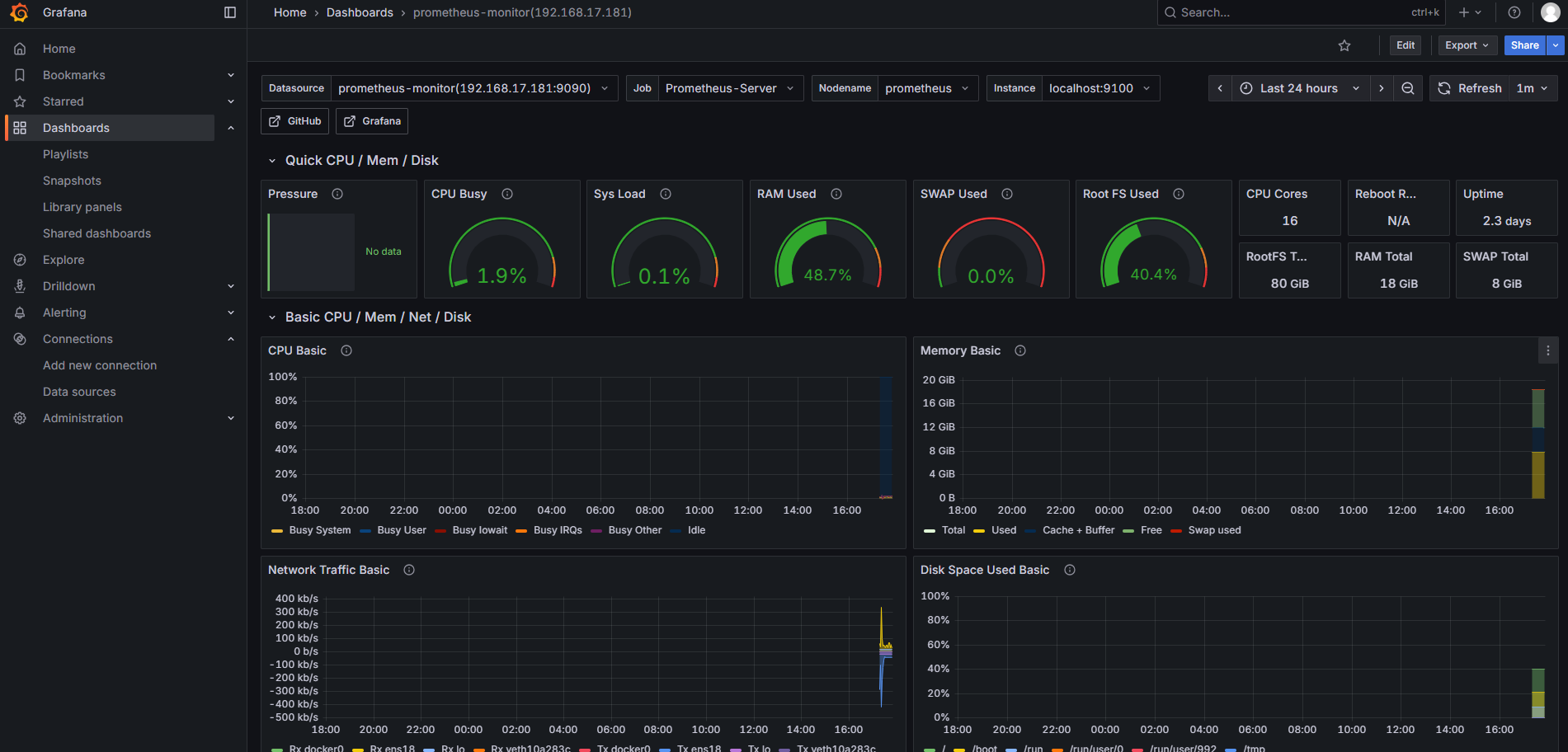
Task: Go to Dashboards breadcrumb
Action: coord(360,12)
